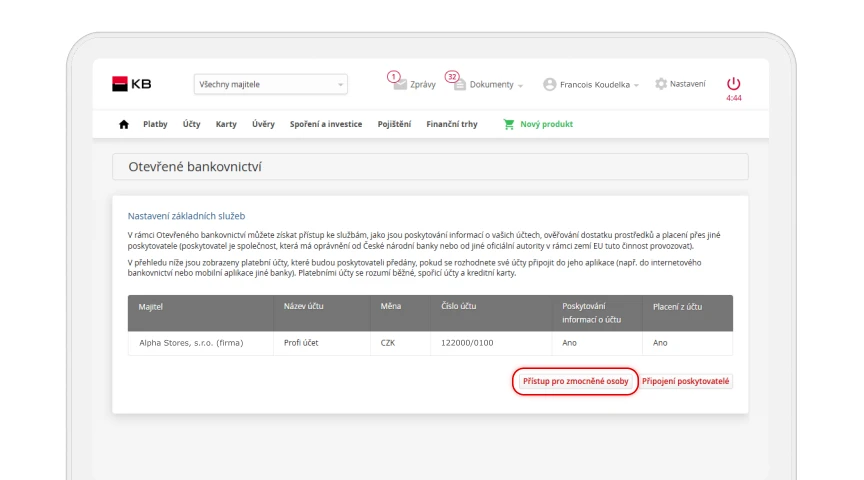Screen dimensions: 864x480
Task: Click the KB bank logo
Action: (131, 84)
